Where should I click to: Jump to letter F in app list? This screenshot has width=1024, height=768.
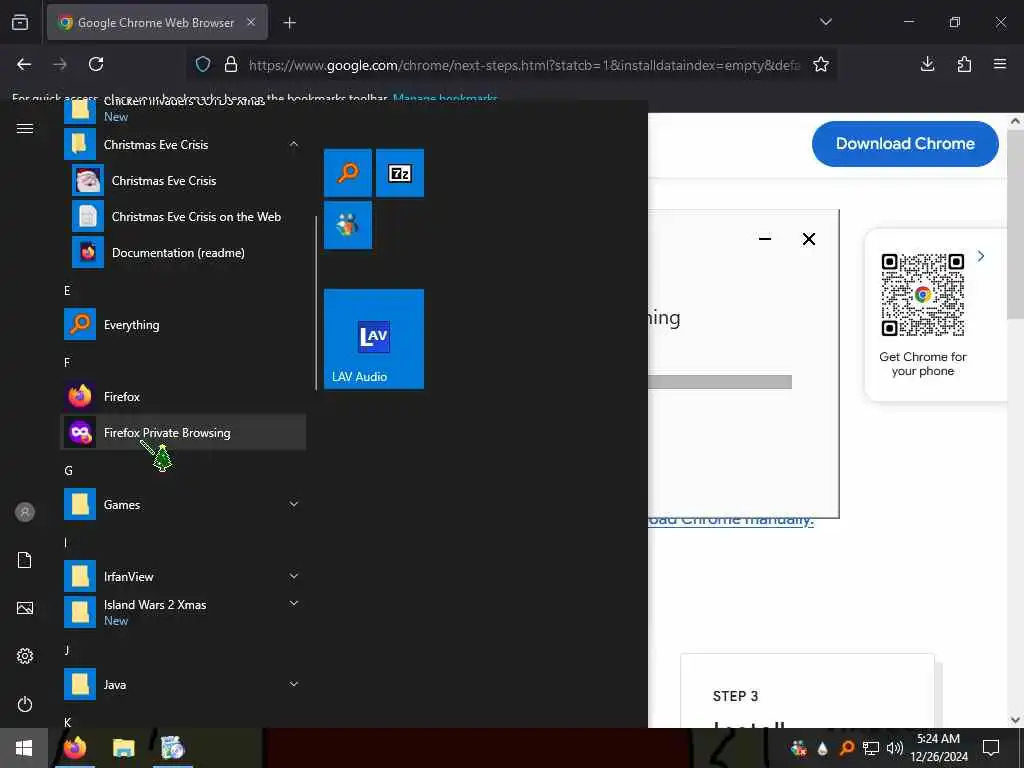67,362
